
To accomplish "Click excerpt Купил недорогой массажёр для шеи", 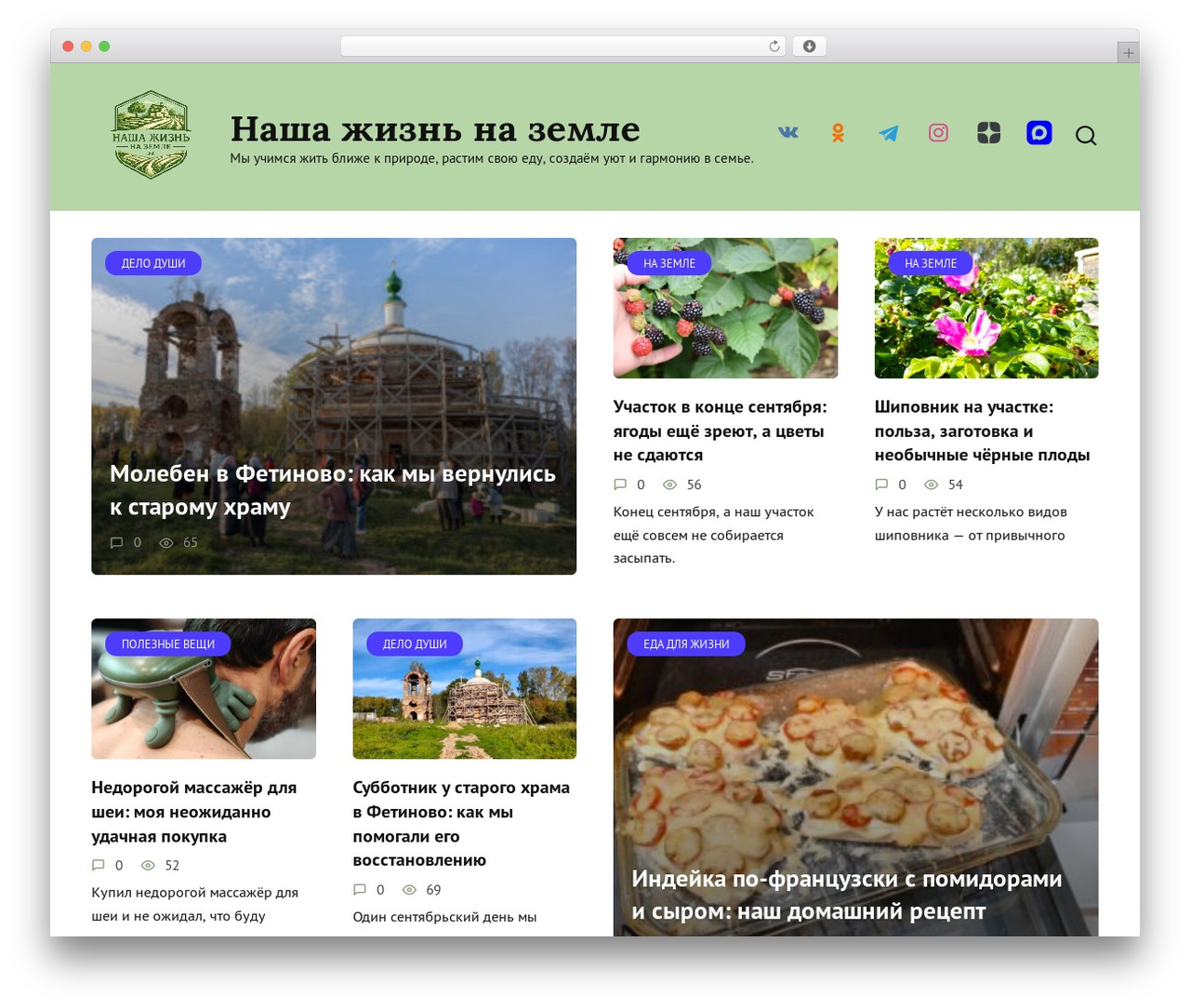I will 194,904.
